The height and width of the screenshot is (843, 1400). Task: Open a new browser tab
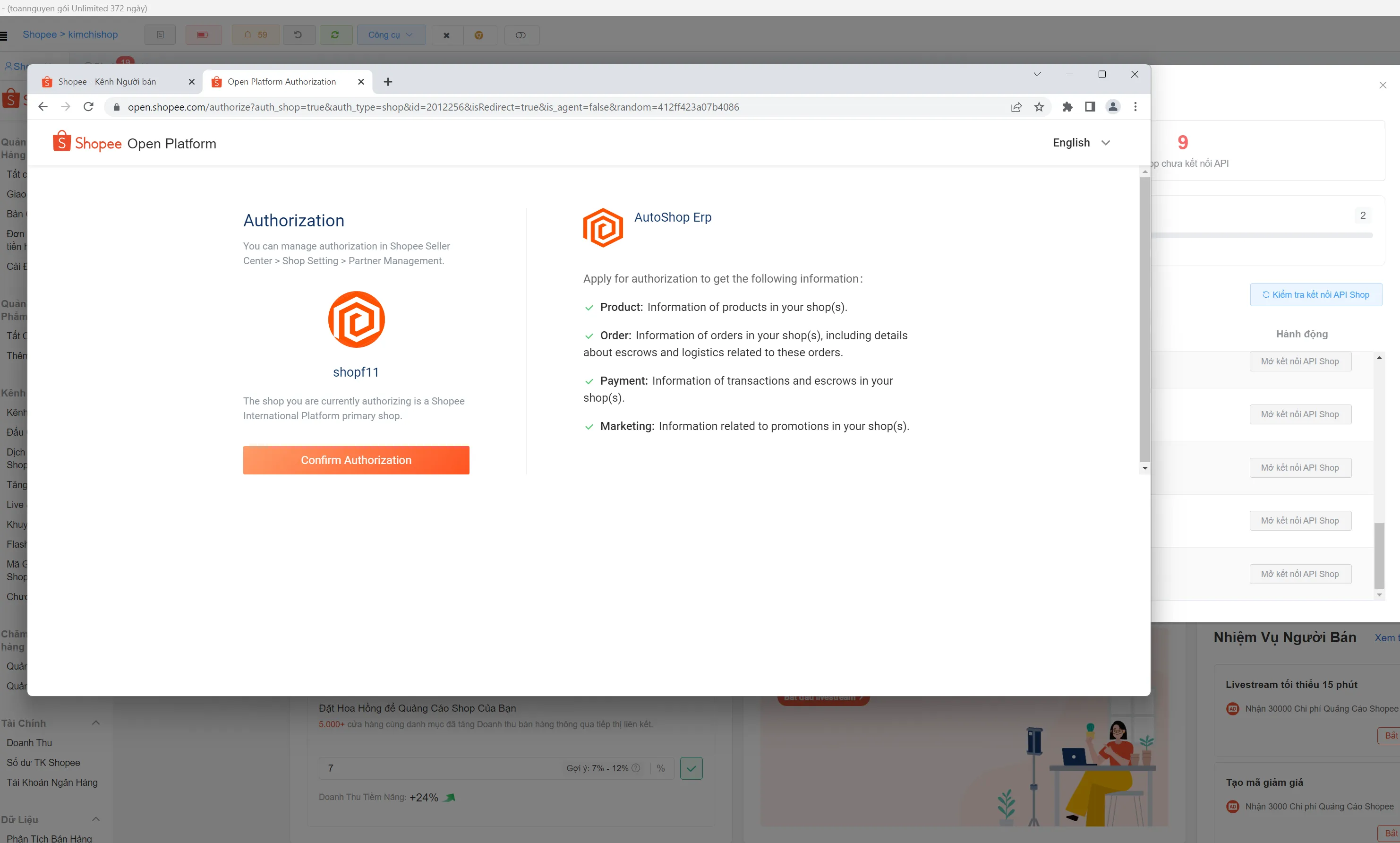[388, 82]
